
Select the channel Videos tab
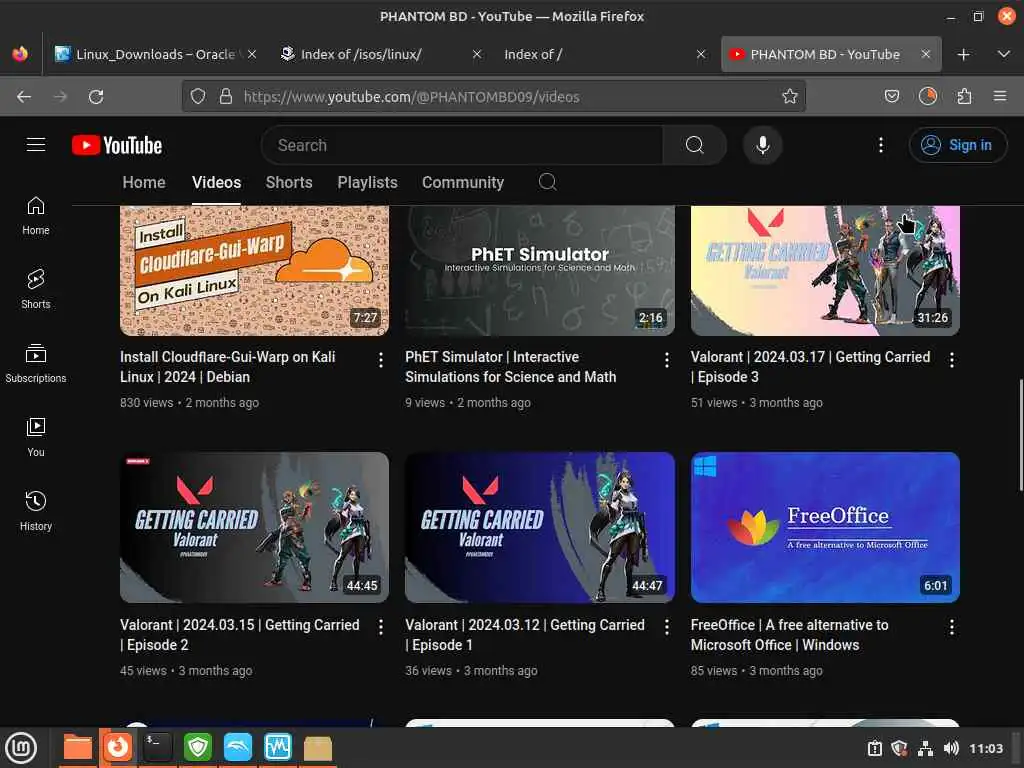(x=216, y=183)
